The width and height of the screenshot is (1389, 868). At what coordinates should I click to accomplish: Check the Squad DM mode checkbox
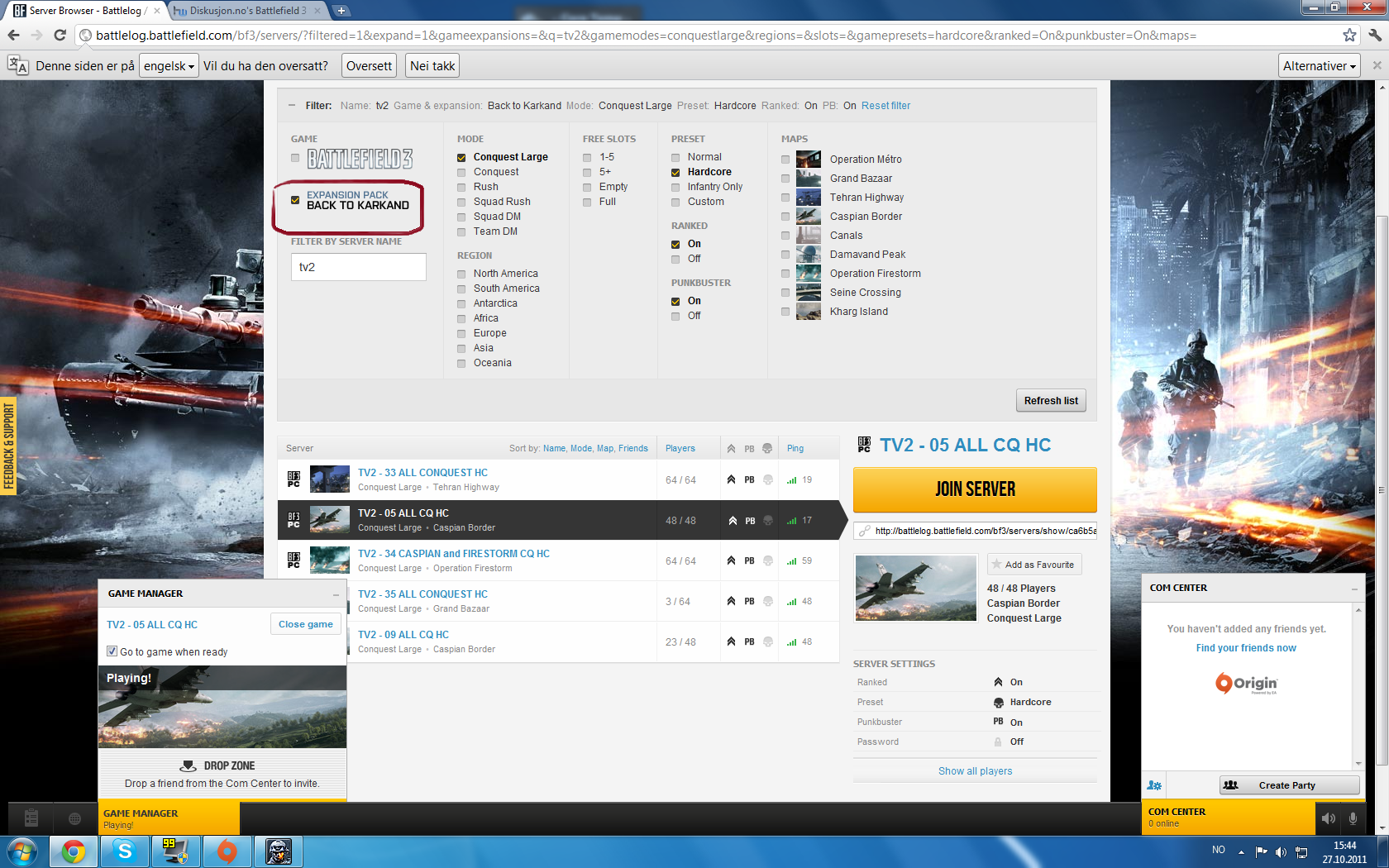point(461,217)
